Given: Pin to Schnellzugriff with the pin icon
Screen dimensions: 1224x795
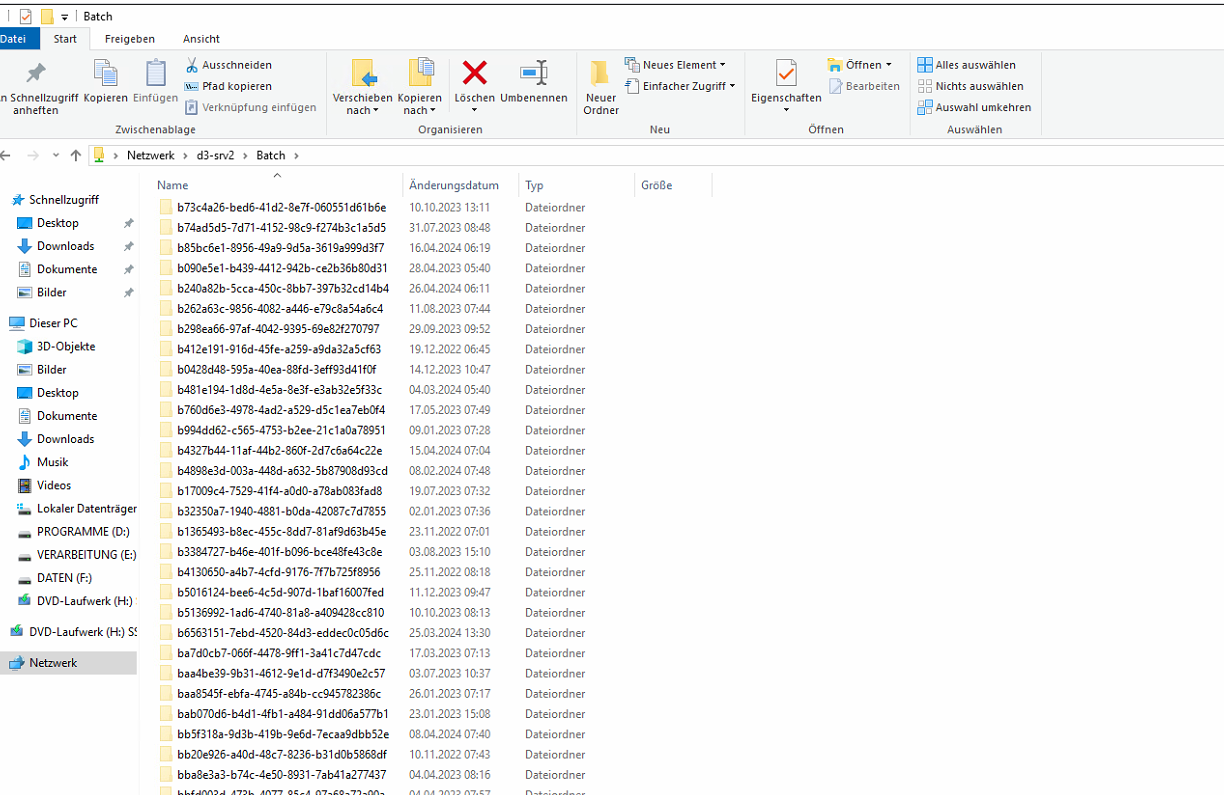Looking at the screenshot, I should pyautogui.click(x=35, y=74).
